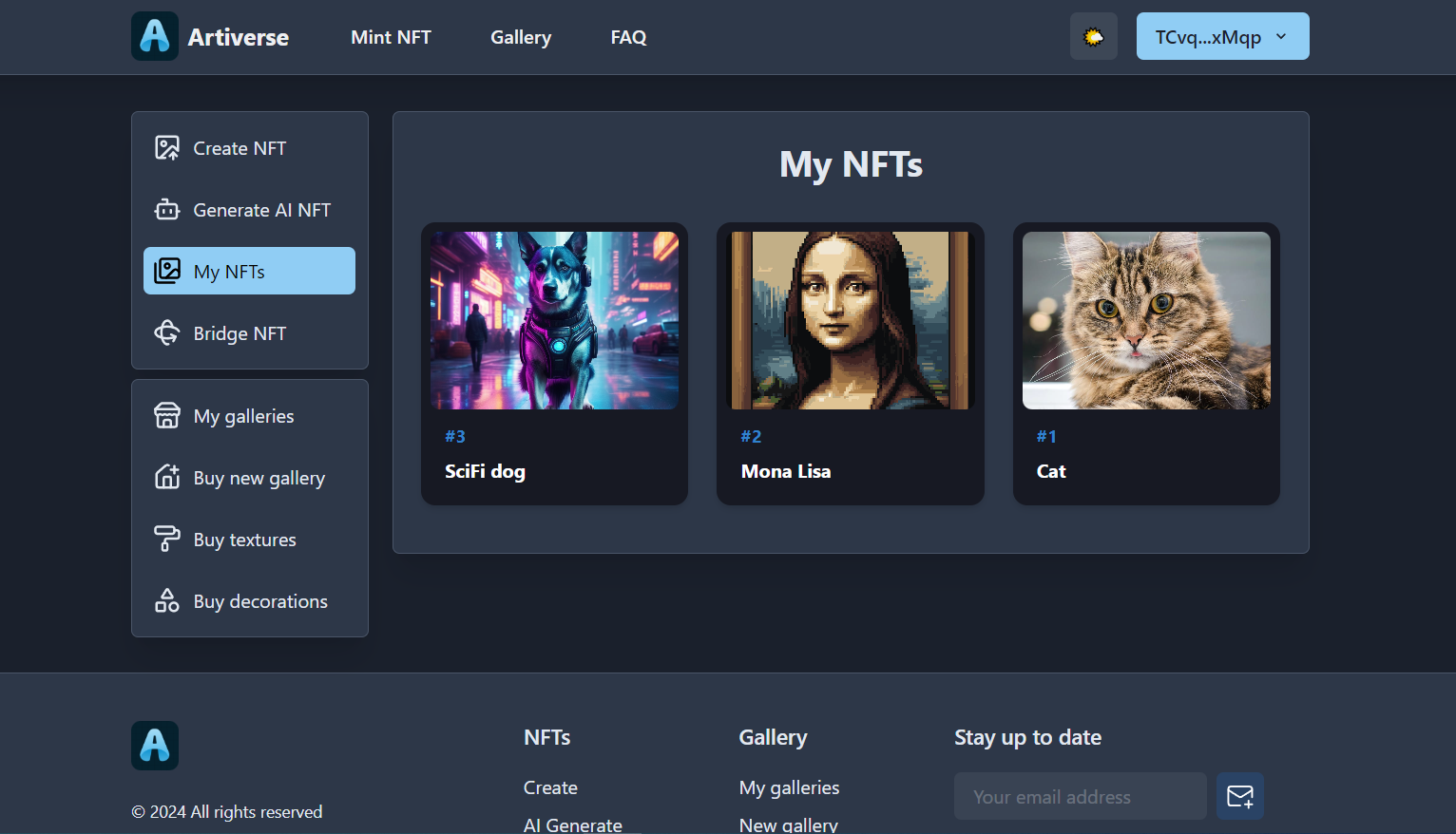Viewport: 1456px width, 834px height.
Task: Click the 2024 All rights reserved text
Action: 227,812
